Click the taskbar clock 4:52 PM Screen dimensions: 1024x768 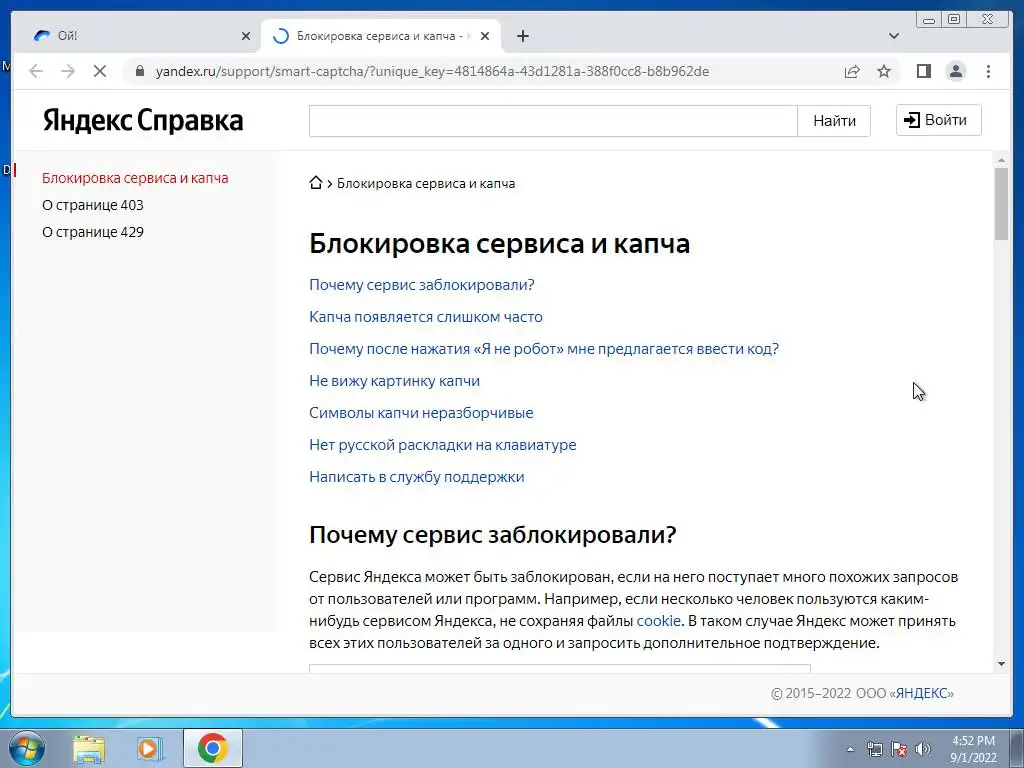coord(973,749)
